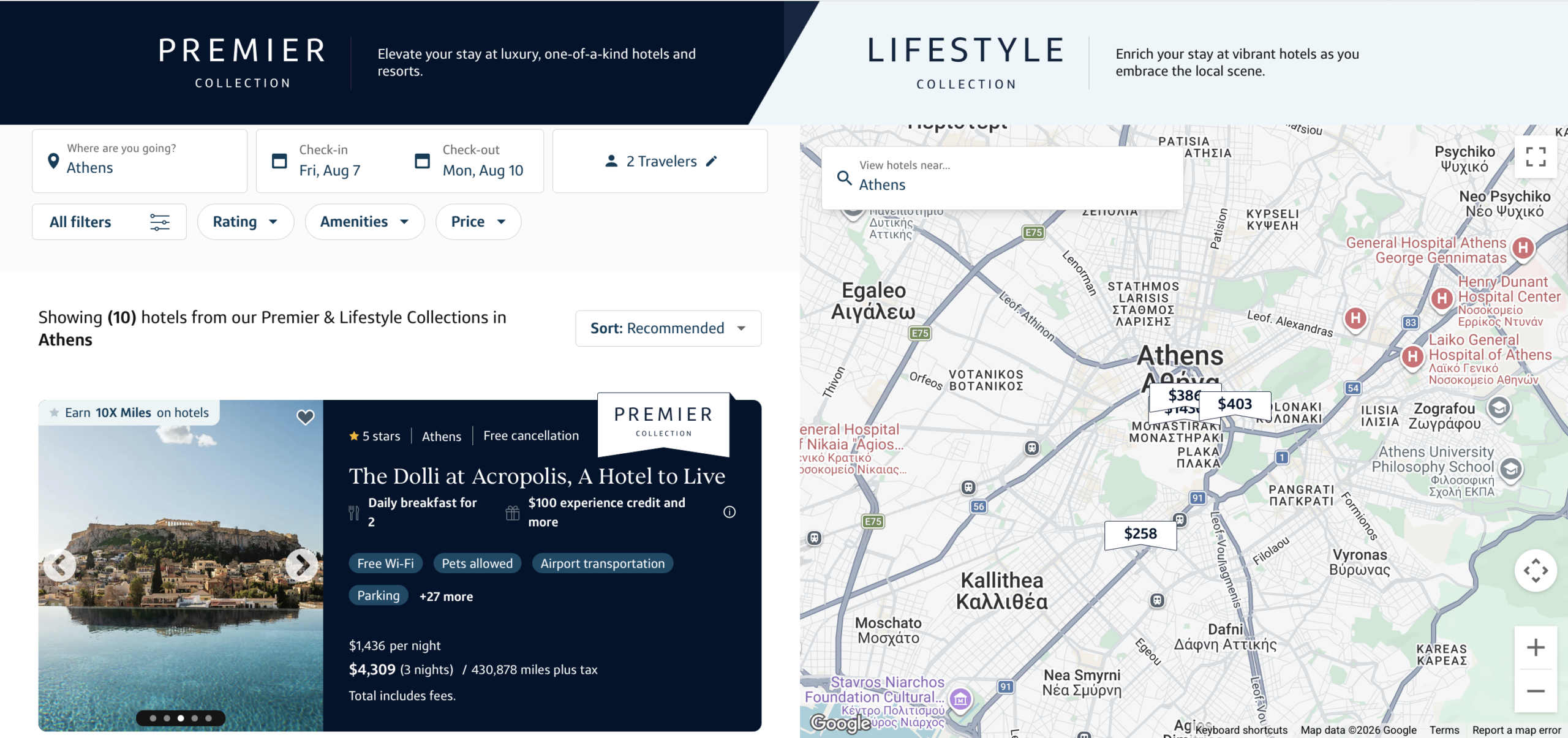Click the 5 stars rating text

(381, 436)
